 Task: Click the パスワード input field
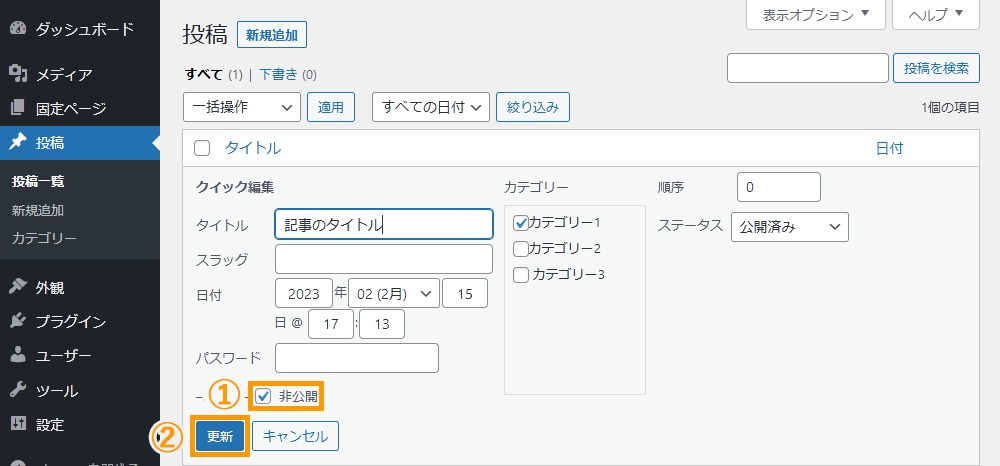click(x=357, y=358)
